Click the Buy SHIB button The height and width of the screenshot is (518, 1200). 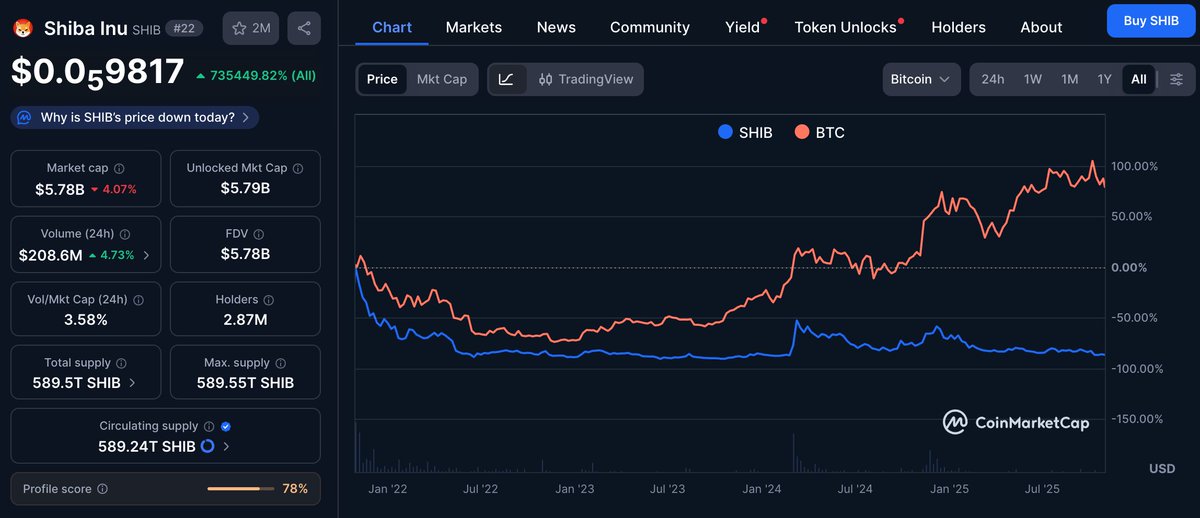1151,21
